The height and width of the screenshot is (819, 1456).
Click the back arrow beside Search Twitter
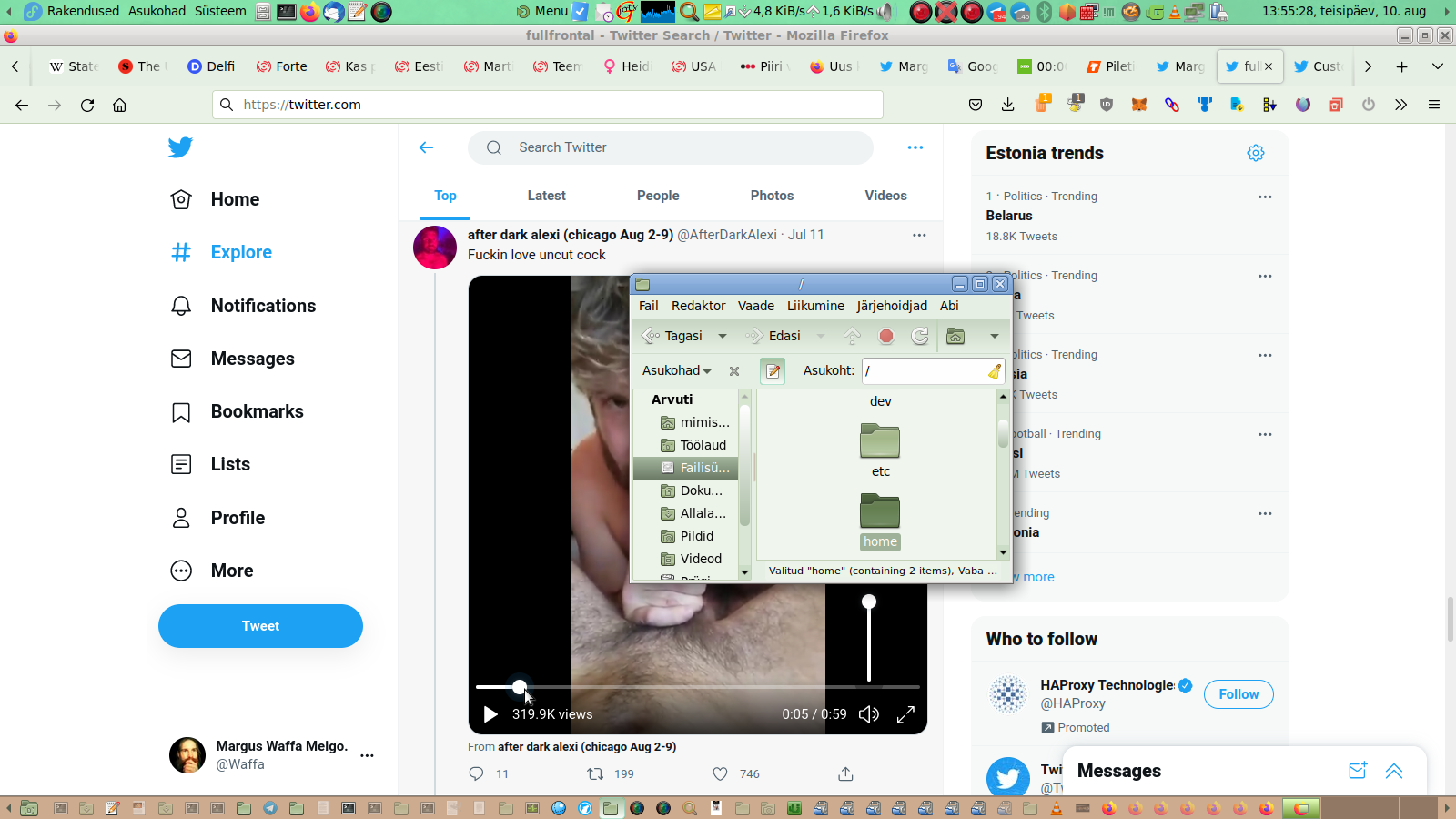tap(426, 147)
